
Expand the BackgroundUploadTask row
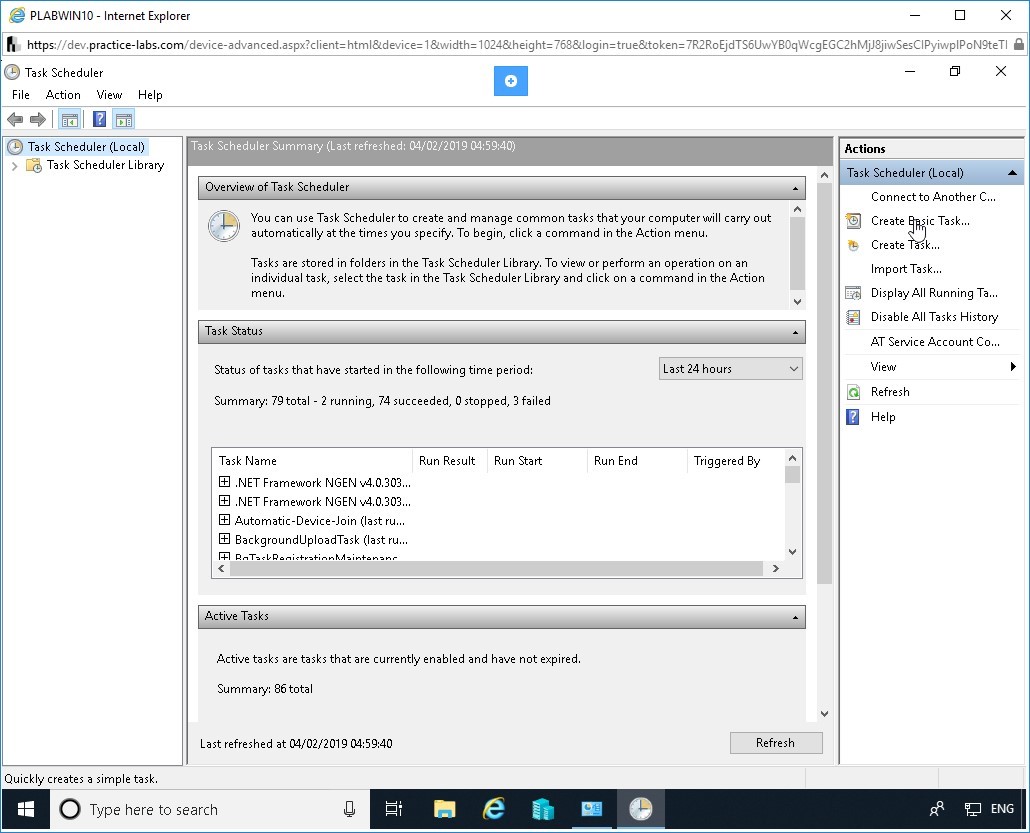pos(225,539)
